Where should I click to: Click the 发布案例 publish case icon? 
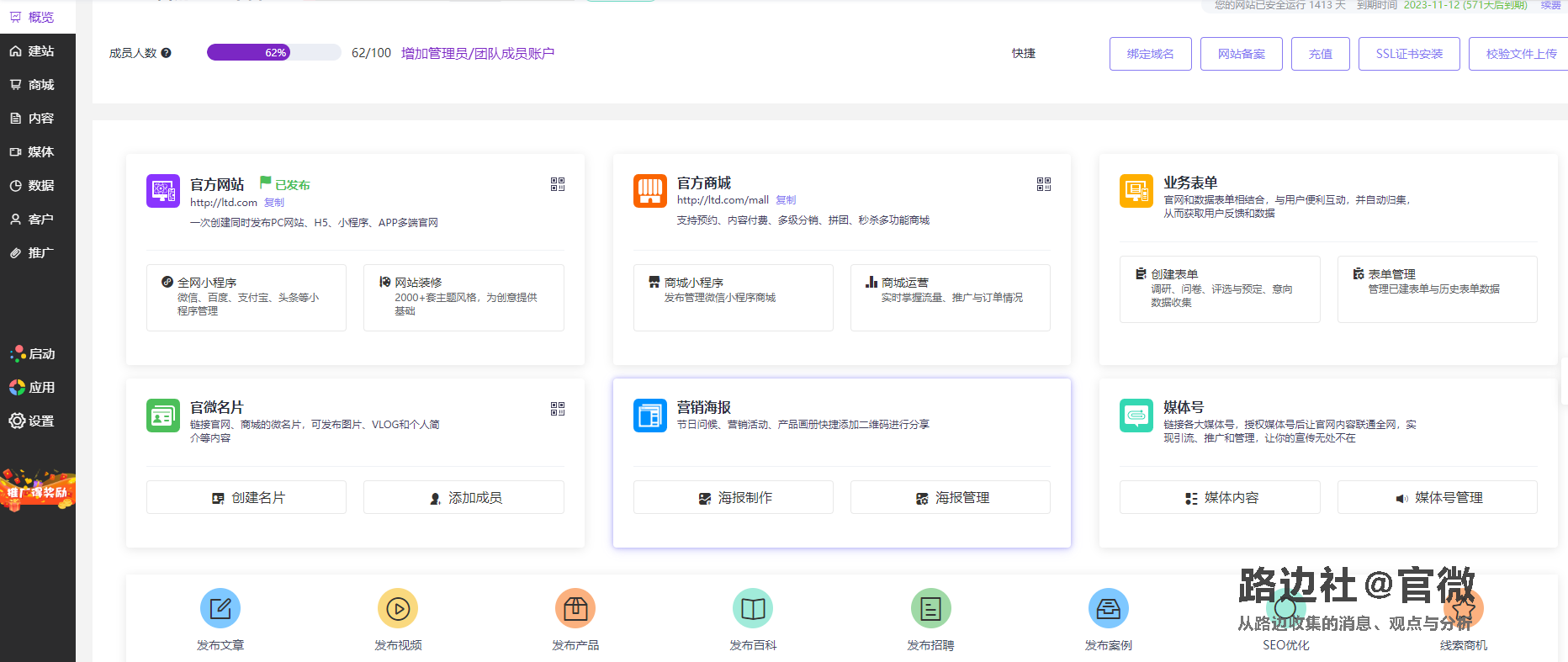click(1108, 608)
